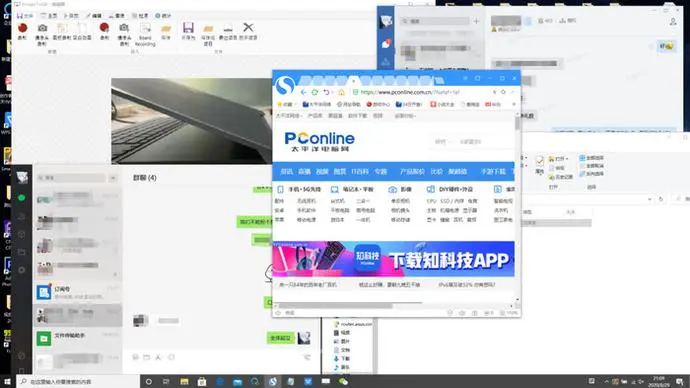This screenshot has height=388, width=690.
Task: Click the black X icon in the recorder ribbon
Action: tap(248, 27)
